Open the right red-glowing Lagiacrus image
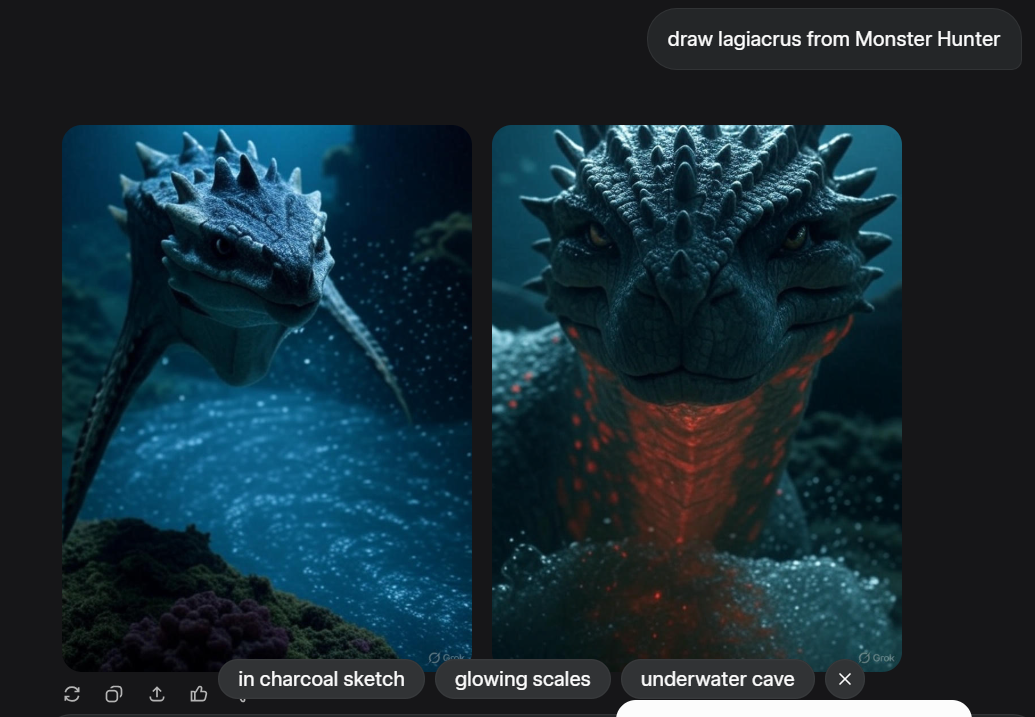 pyautogui.click(x=697, y=397)
